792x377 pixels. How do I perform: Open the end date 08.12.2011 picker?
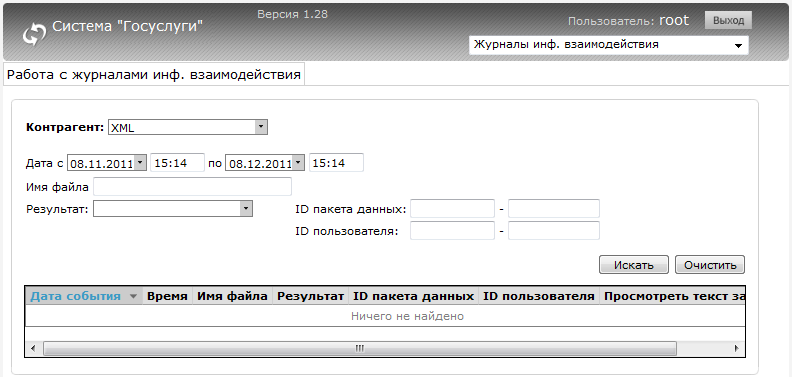point(299,163)
